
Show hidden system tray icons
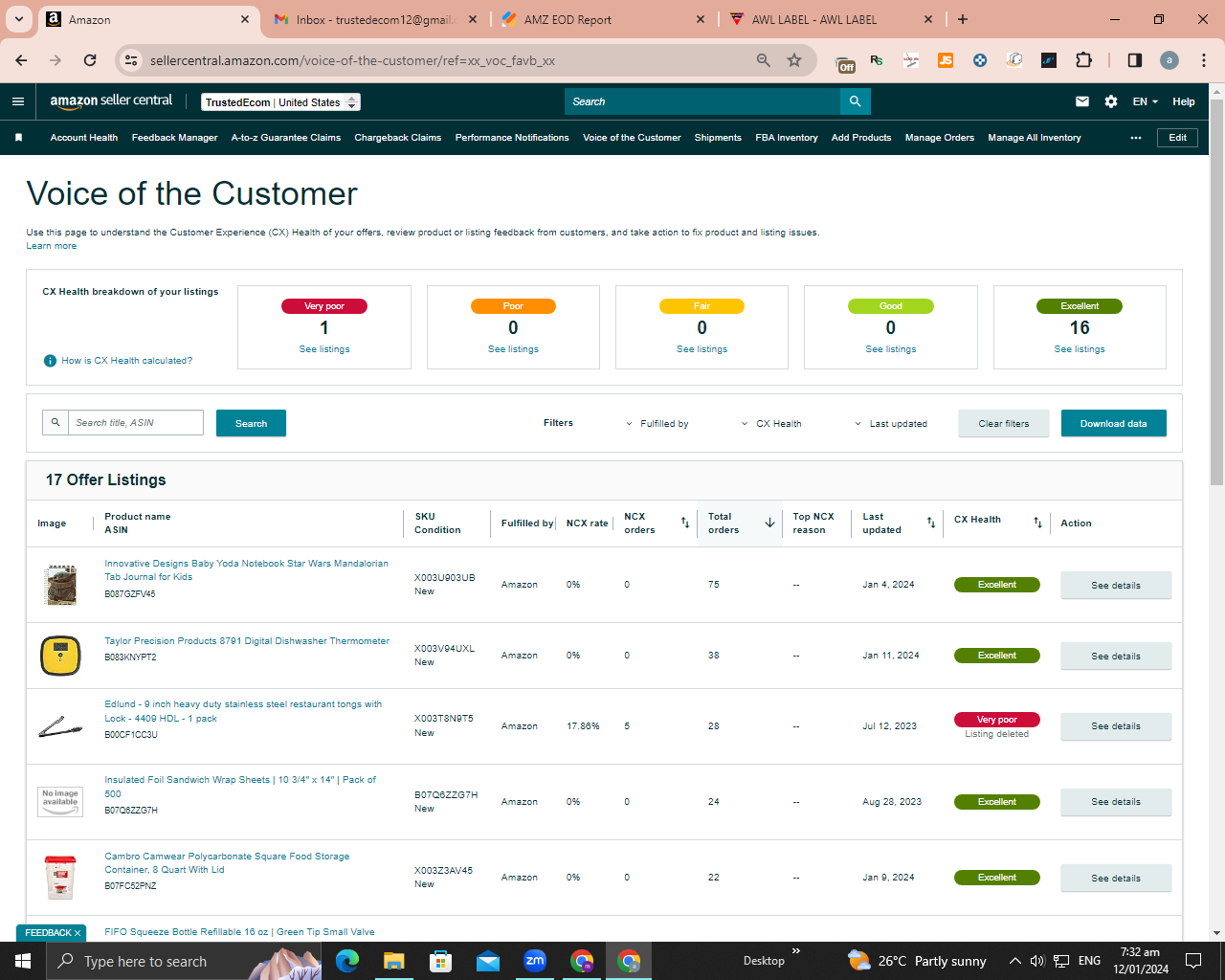[x=1014, y=961]
